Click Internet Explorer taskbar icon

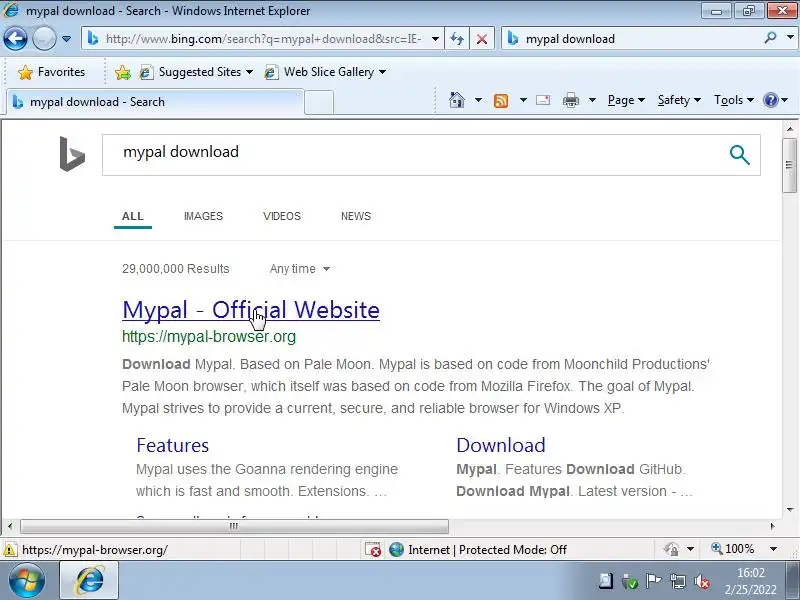point(89,581)
